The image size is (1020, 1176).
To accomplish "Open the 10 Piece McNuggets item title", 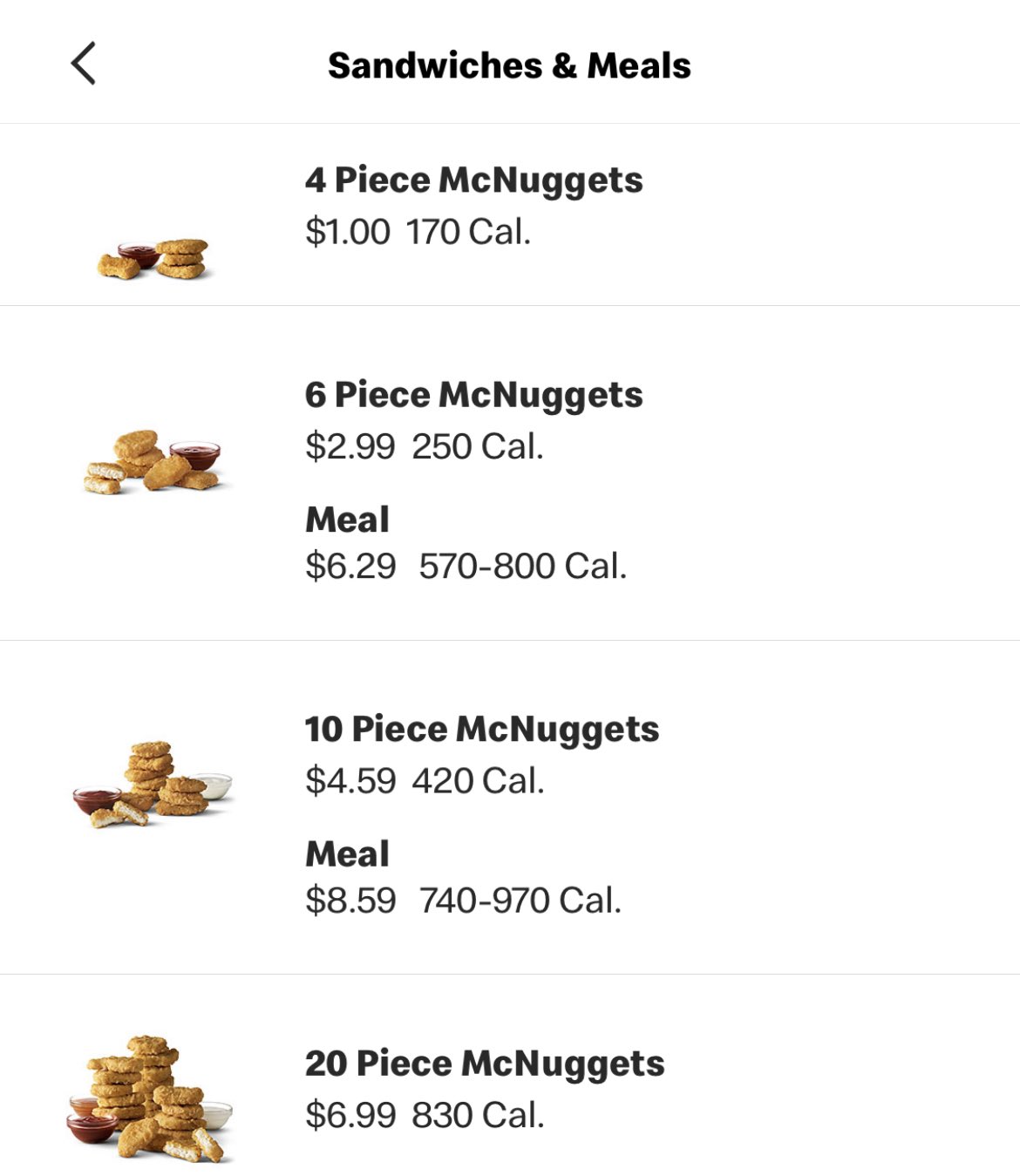I will (481, 730).
